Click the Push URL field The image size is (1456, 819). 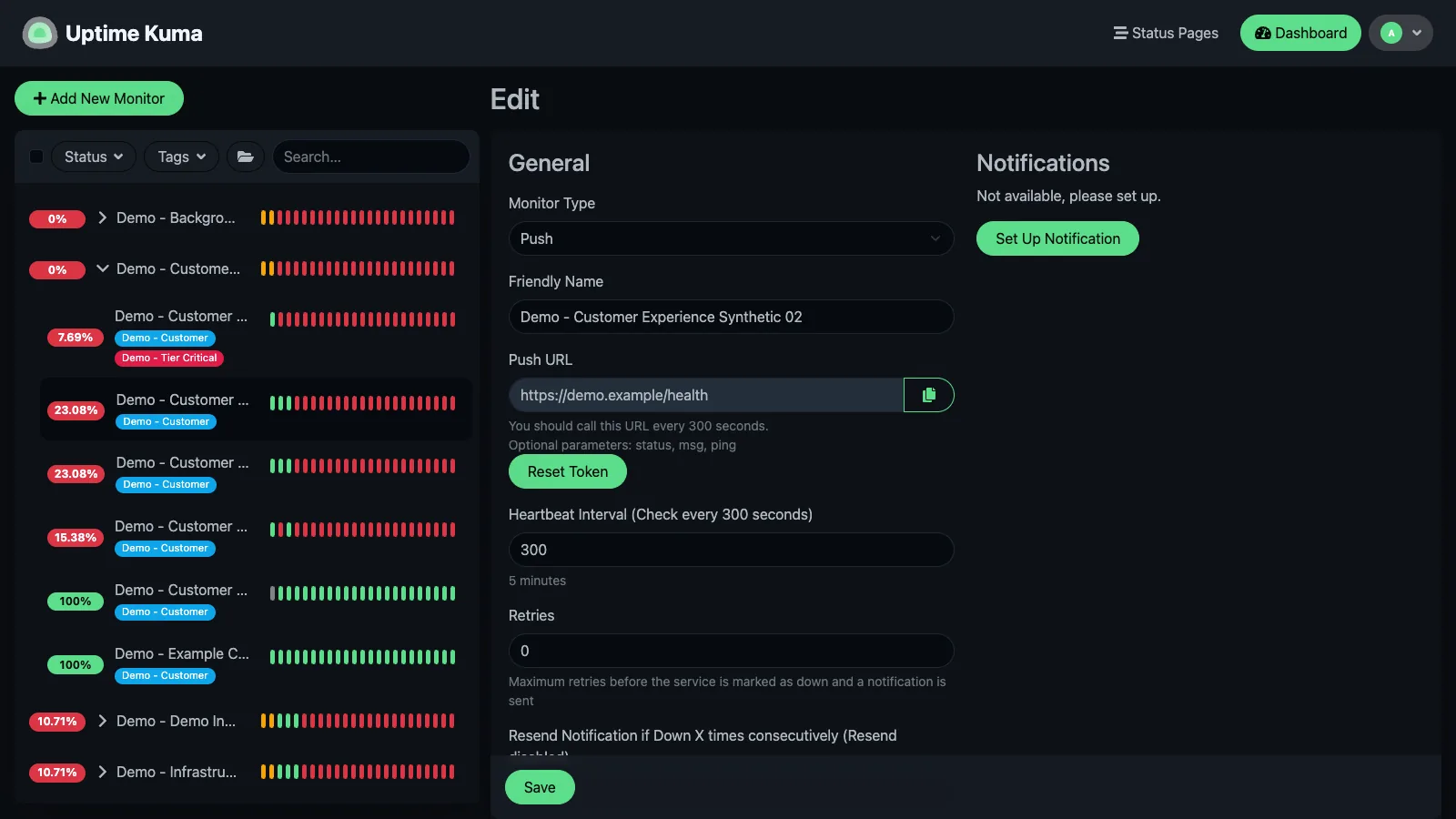coord(706,395)
